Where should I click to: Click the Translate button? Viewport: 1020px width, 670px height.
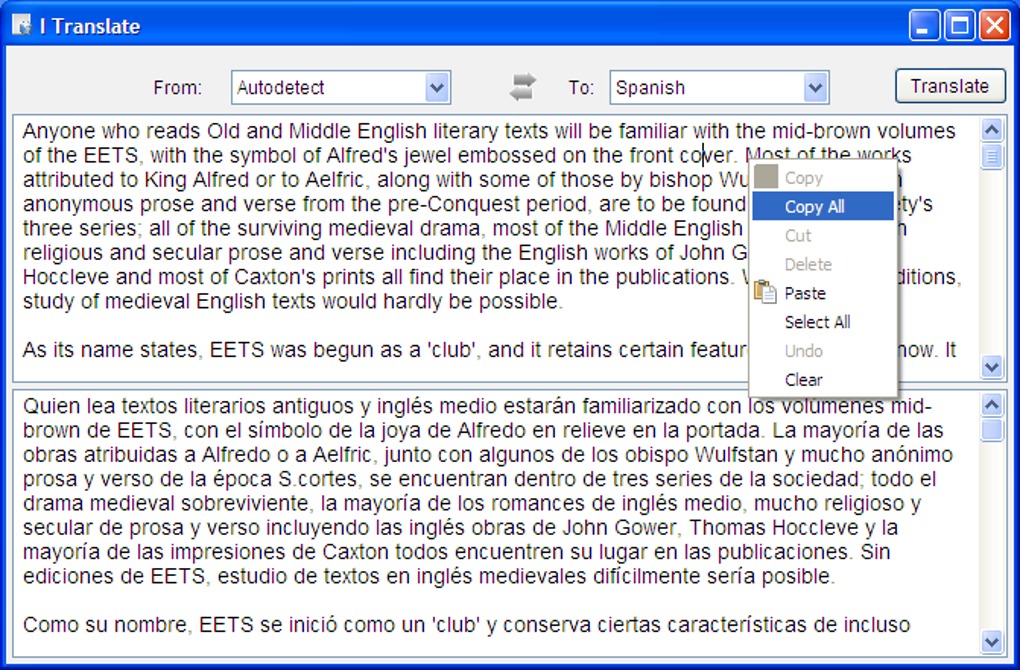pos(950,86)
